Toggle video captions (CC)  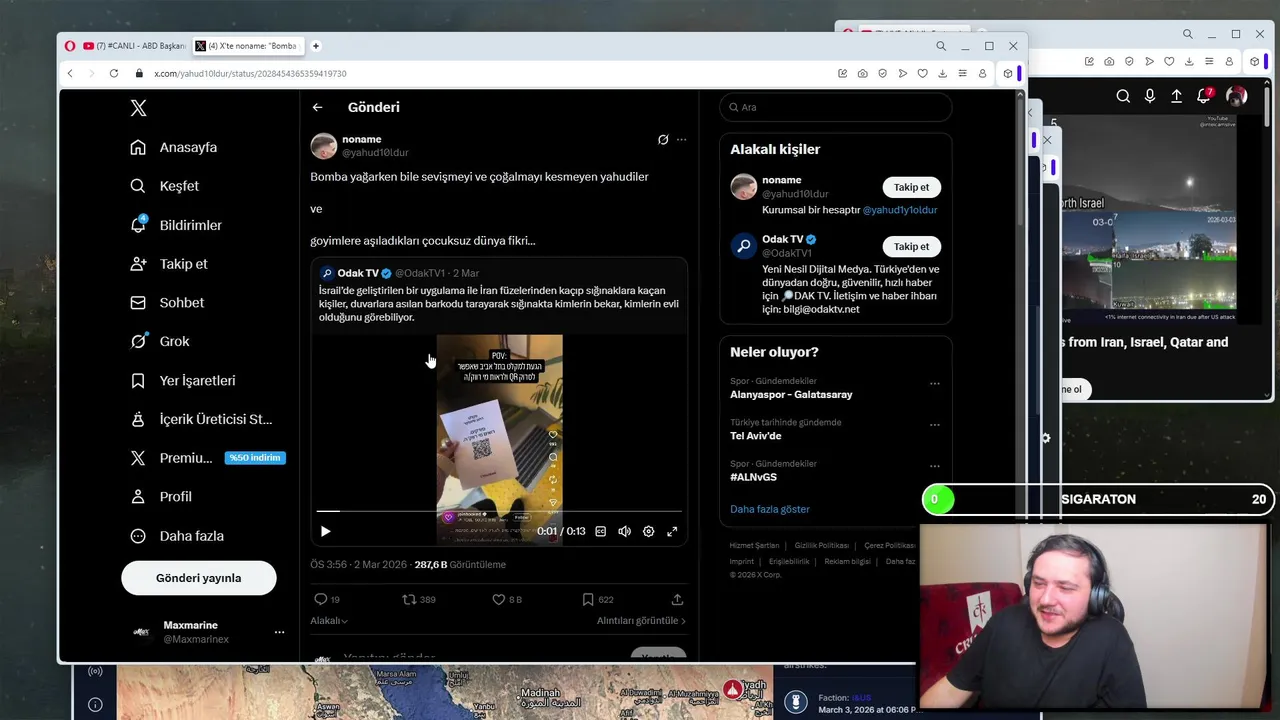(x=600, y=531)
